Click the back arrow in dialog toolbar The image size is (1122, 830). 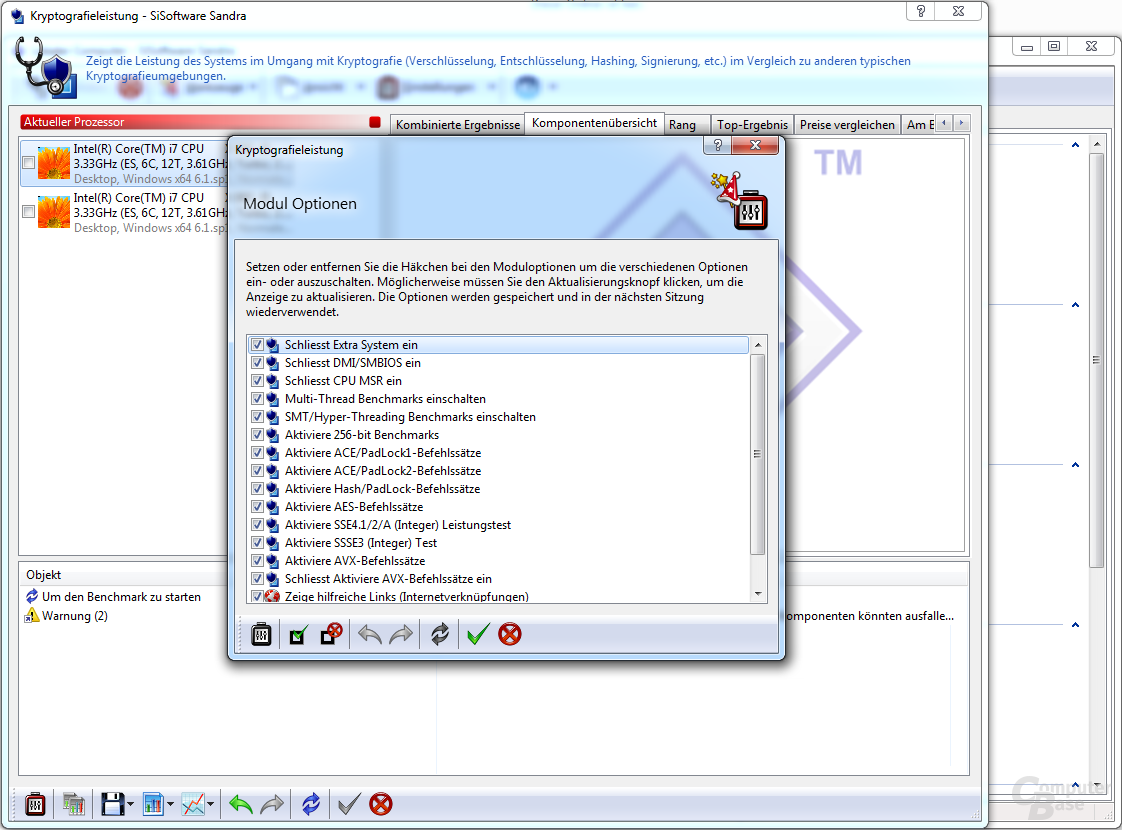[x=370, y=634]
